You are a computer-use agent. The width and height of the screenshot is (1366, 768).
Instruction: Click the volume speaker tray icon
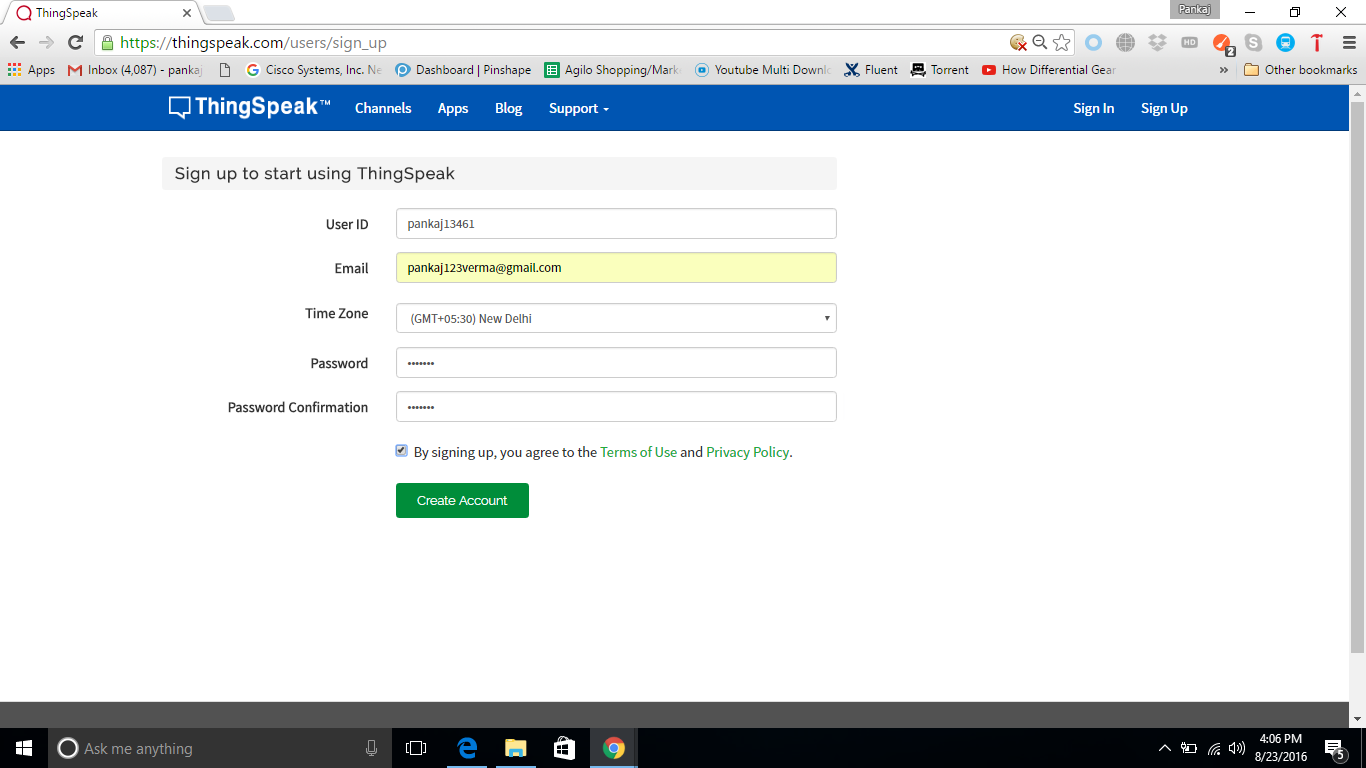pos(1237,748)
